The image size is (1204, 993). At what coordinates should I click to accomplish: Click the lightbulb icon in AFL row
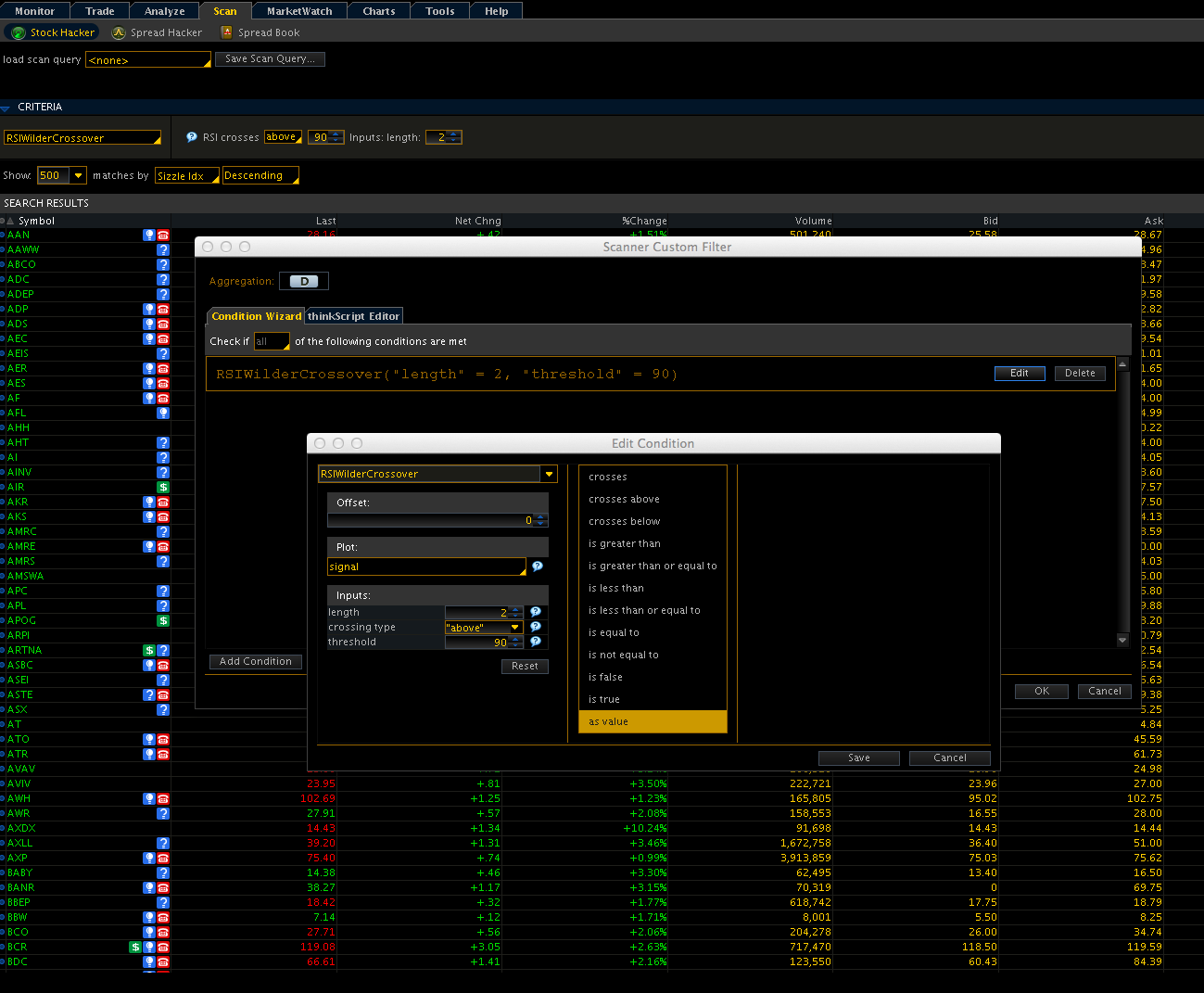click(163, 414)
